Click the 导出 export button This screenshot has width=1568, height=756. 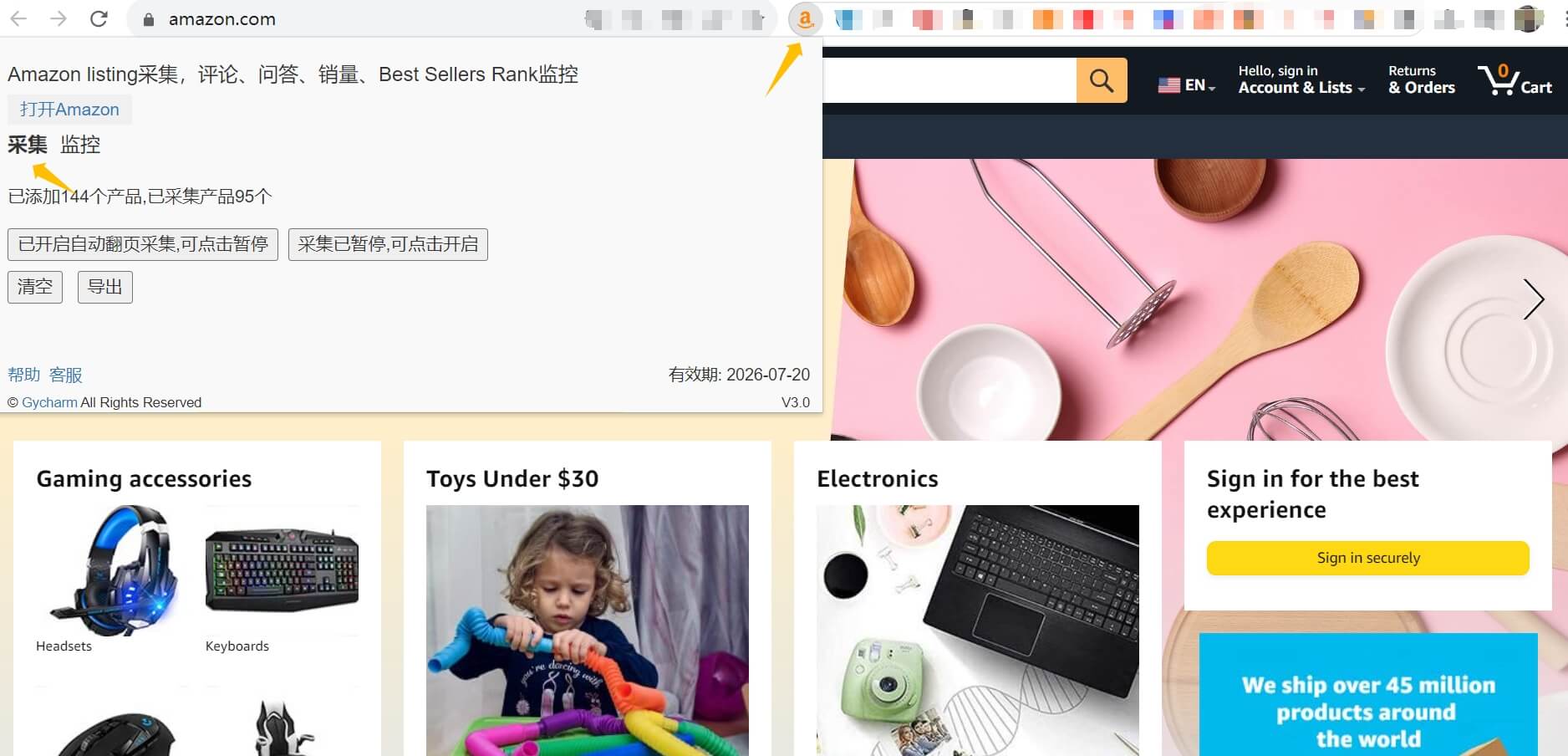pos(105,287)
